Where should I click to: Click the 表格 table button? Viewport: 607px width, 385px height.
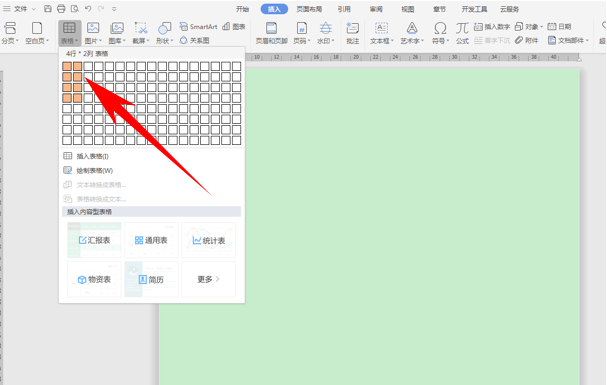coord(70,33)
